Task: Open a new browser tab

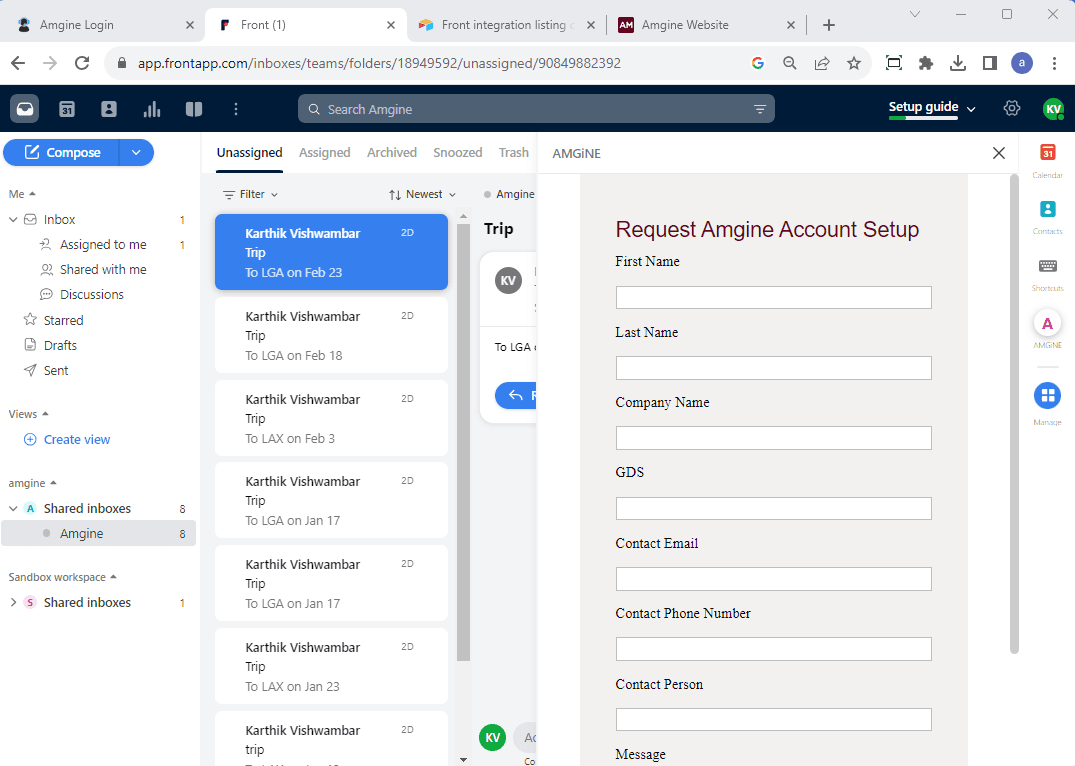Action: click(829, 25)
